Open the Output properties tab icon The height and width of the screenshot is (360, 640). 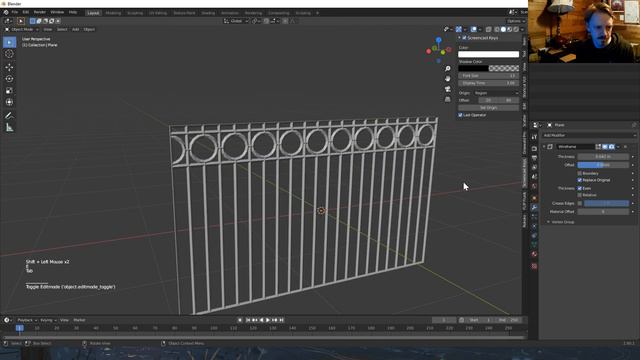point(534,158)
